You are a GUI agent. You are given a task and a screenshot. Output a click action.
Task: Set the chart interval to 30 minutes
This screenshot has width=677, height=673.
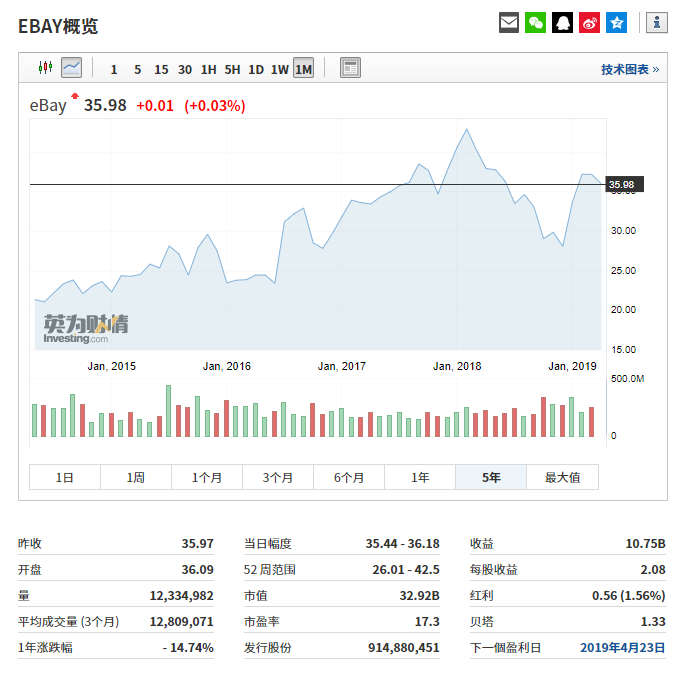point(185,70)
